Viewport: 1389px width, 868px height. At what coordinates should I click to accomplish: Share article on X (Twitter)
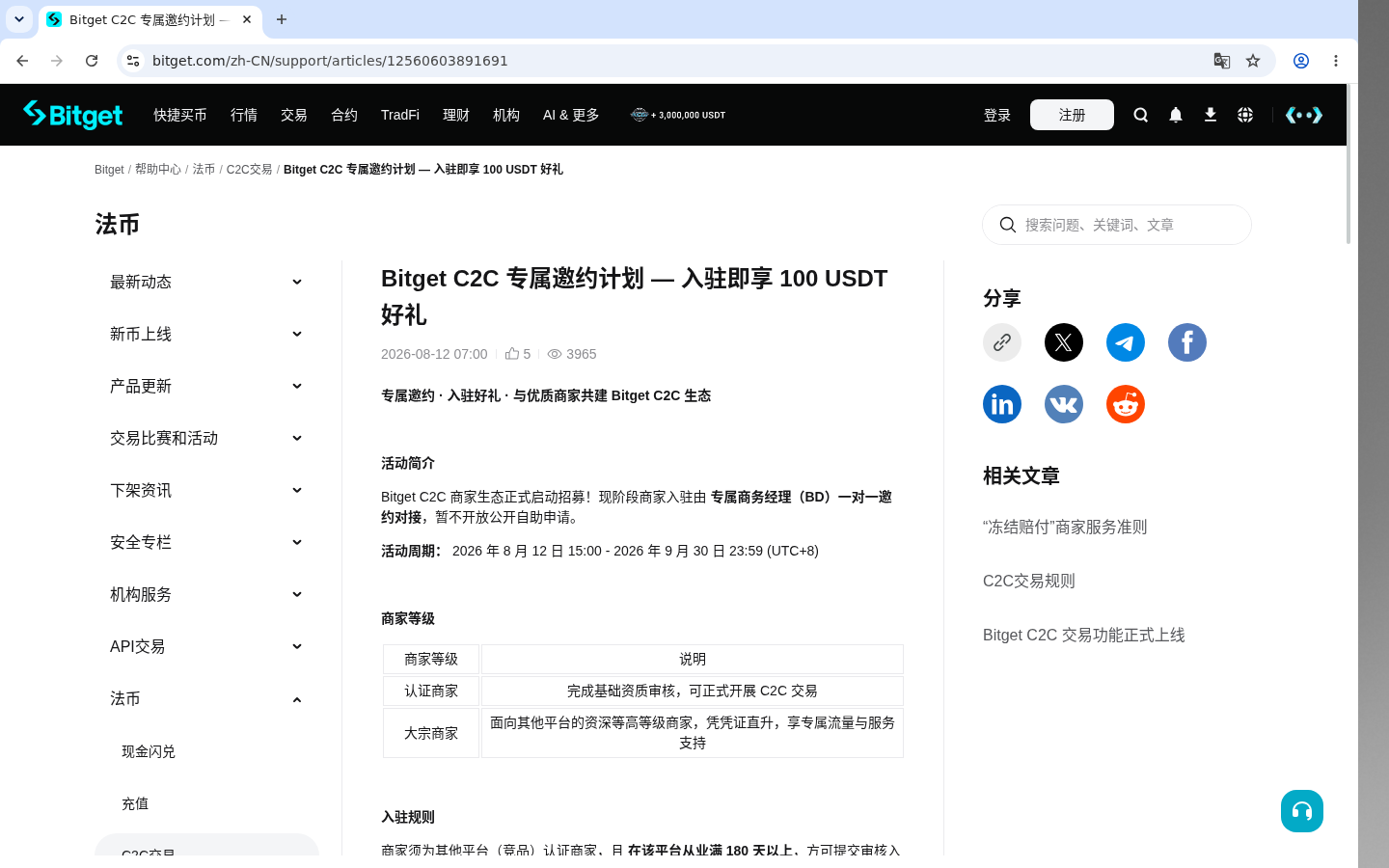pos(1064,342)
